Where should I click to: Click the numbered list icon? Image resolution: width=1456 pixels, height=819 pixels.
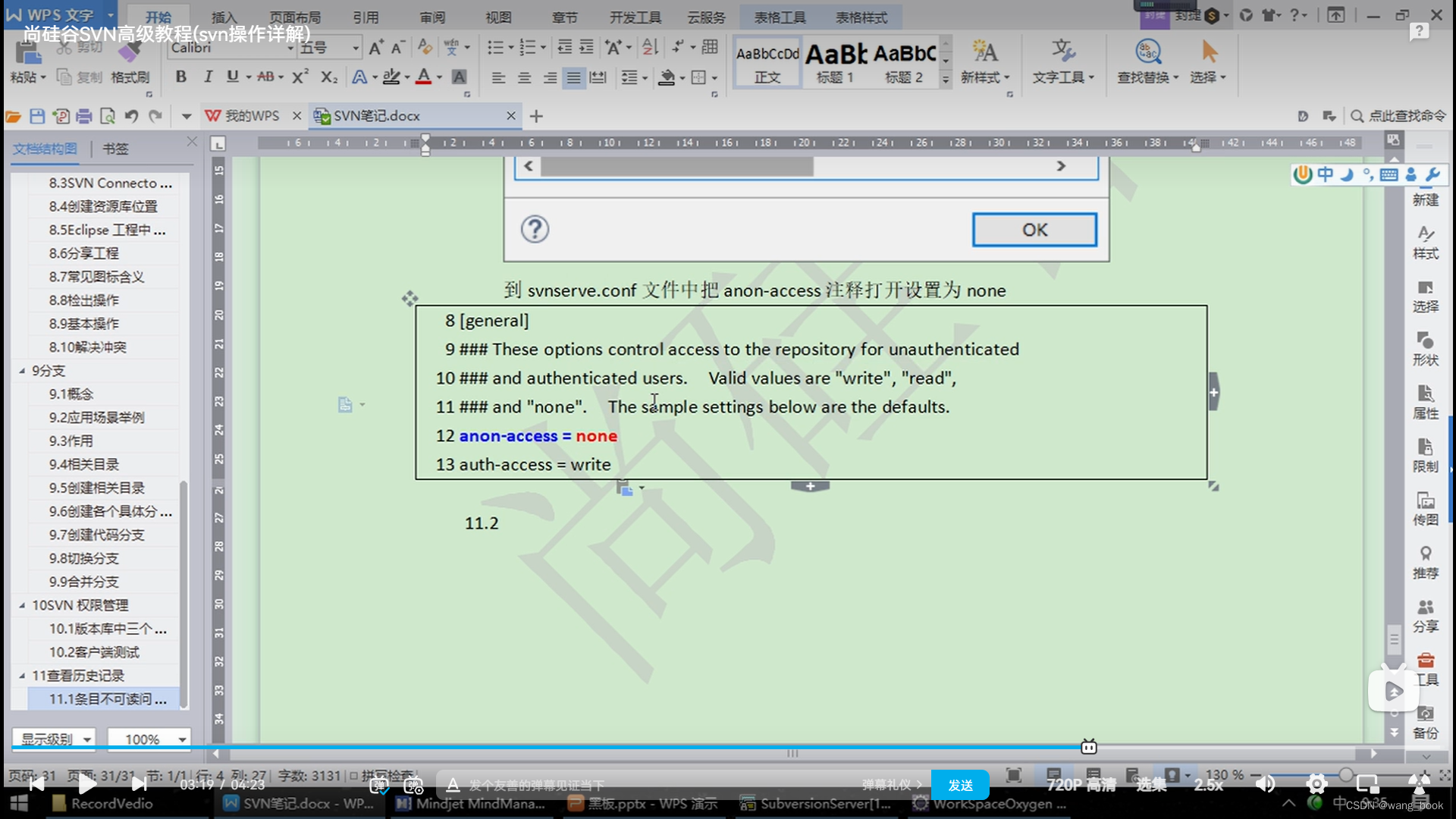[x=528, y=48]
